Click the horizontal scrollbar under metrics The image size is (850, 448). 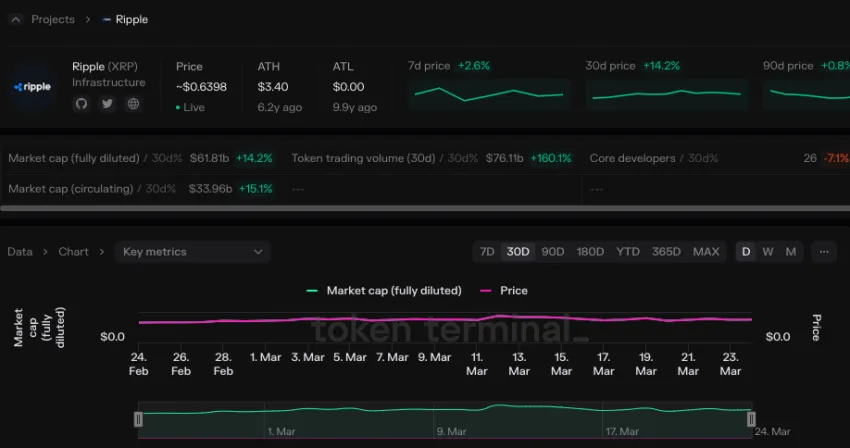pyautogui.click(x=425, y=208)
